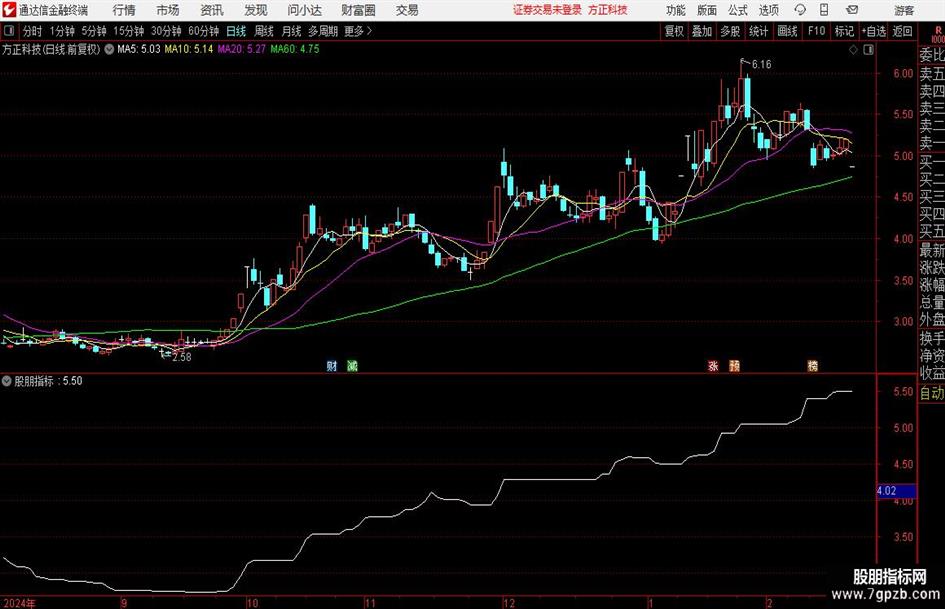This screenshot has height=609, width=945.
Task: Switch to 周线 weekly period
Action: pos(264,31)
